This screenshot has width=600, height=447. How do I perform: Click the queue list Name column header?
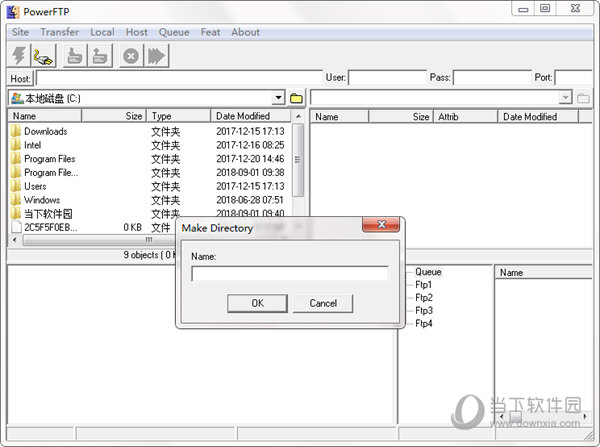pos(543,272)
